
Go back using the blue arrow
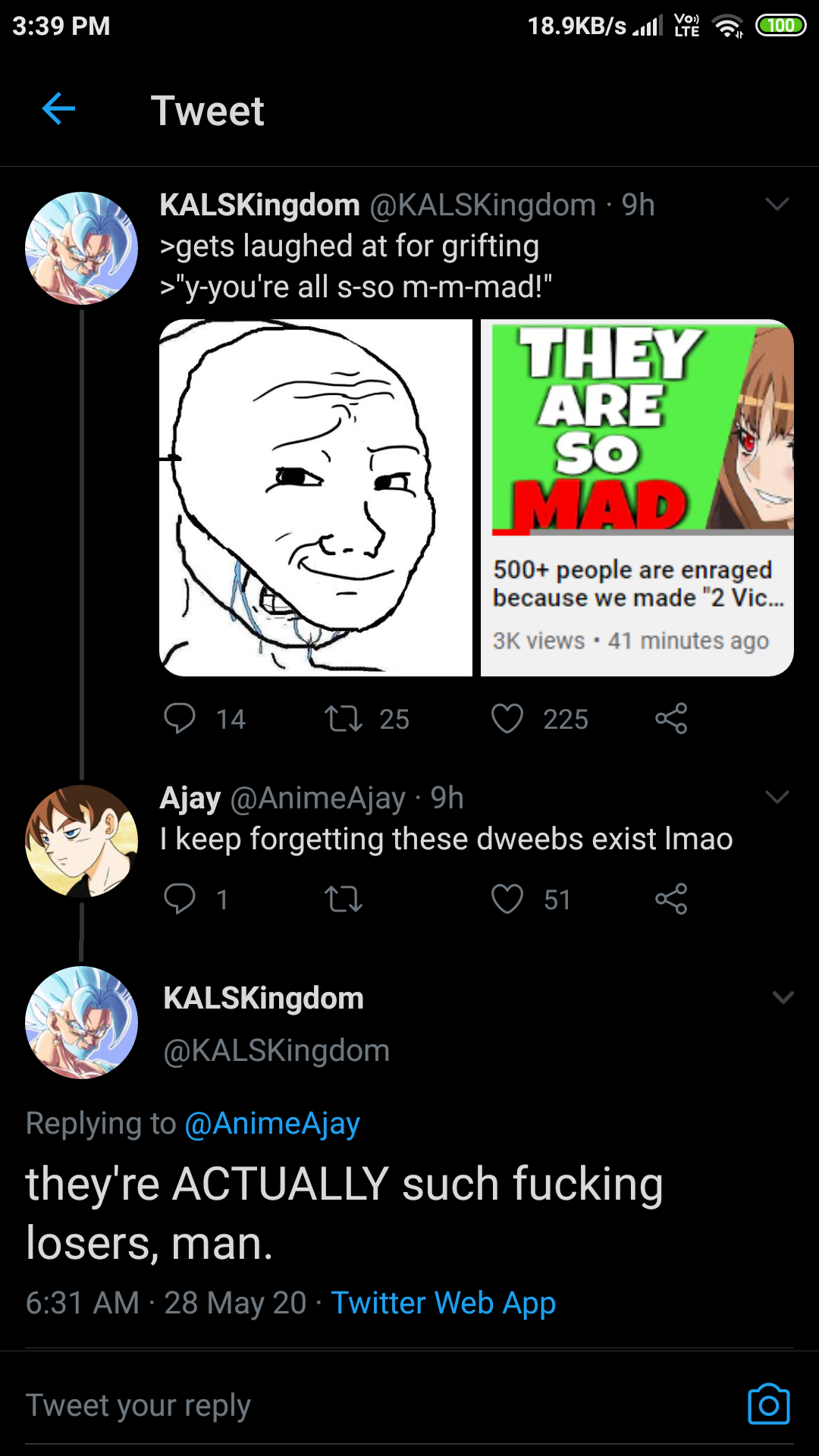coord(58,109)
